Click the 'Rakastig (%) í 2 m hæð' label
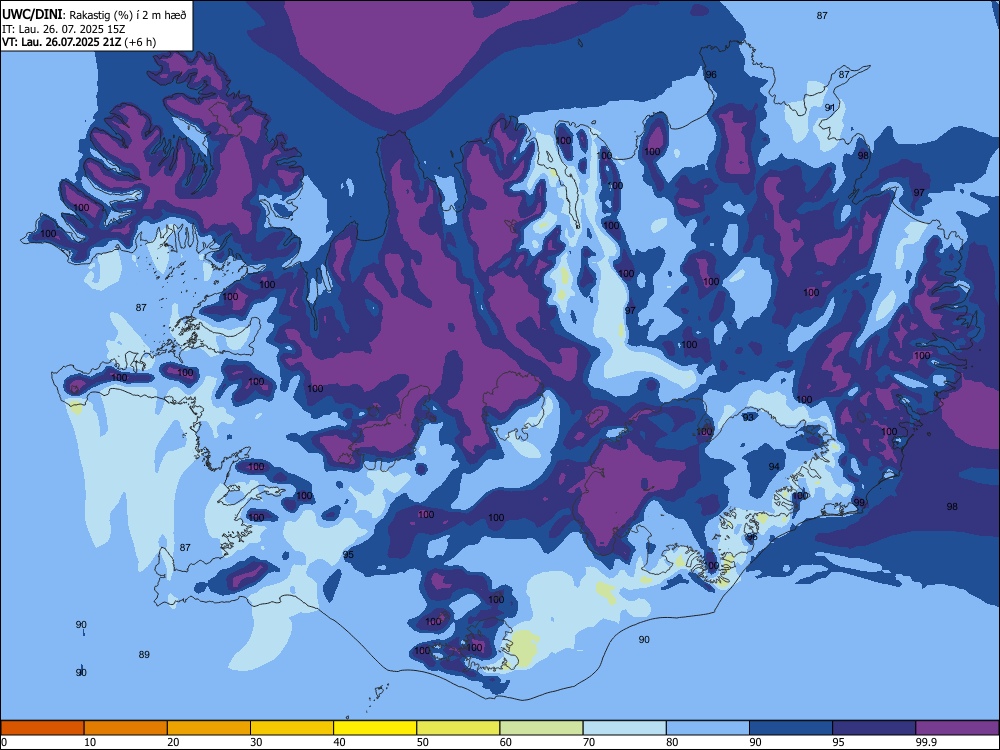 [x=128, y=15]
